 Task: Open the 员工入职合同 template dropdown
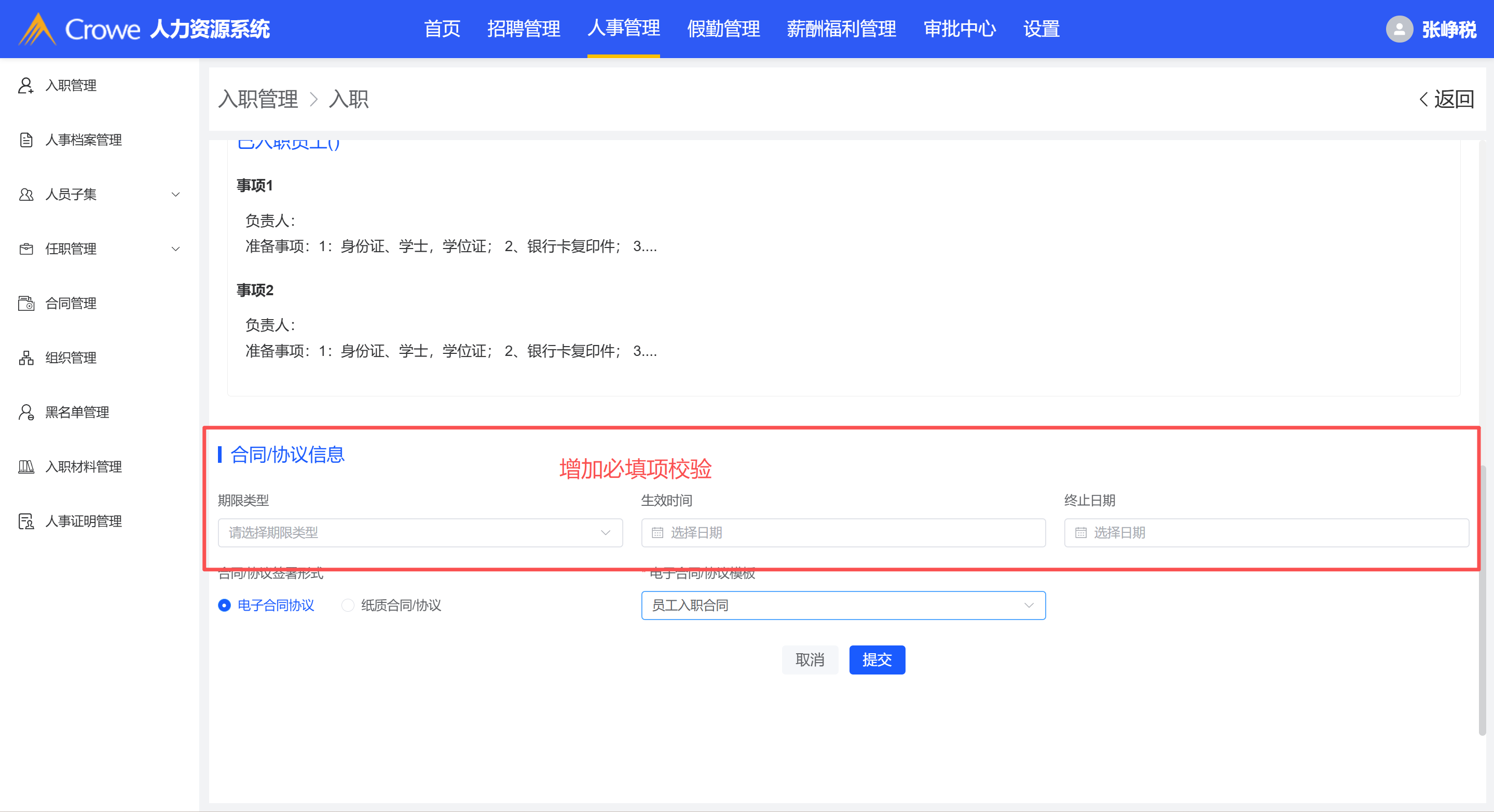(x=843, y=605)
